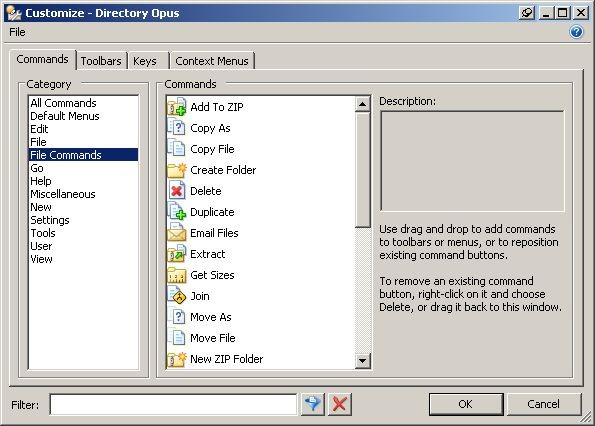Screen dimensions: 595x426
Task: Open the Context Menus tab
Action: click(212, 61)
